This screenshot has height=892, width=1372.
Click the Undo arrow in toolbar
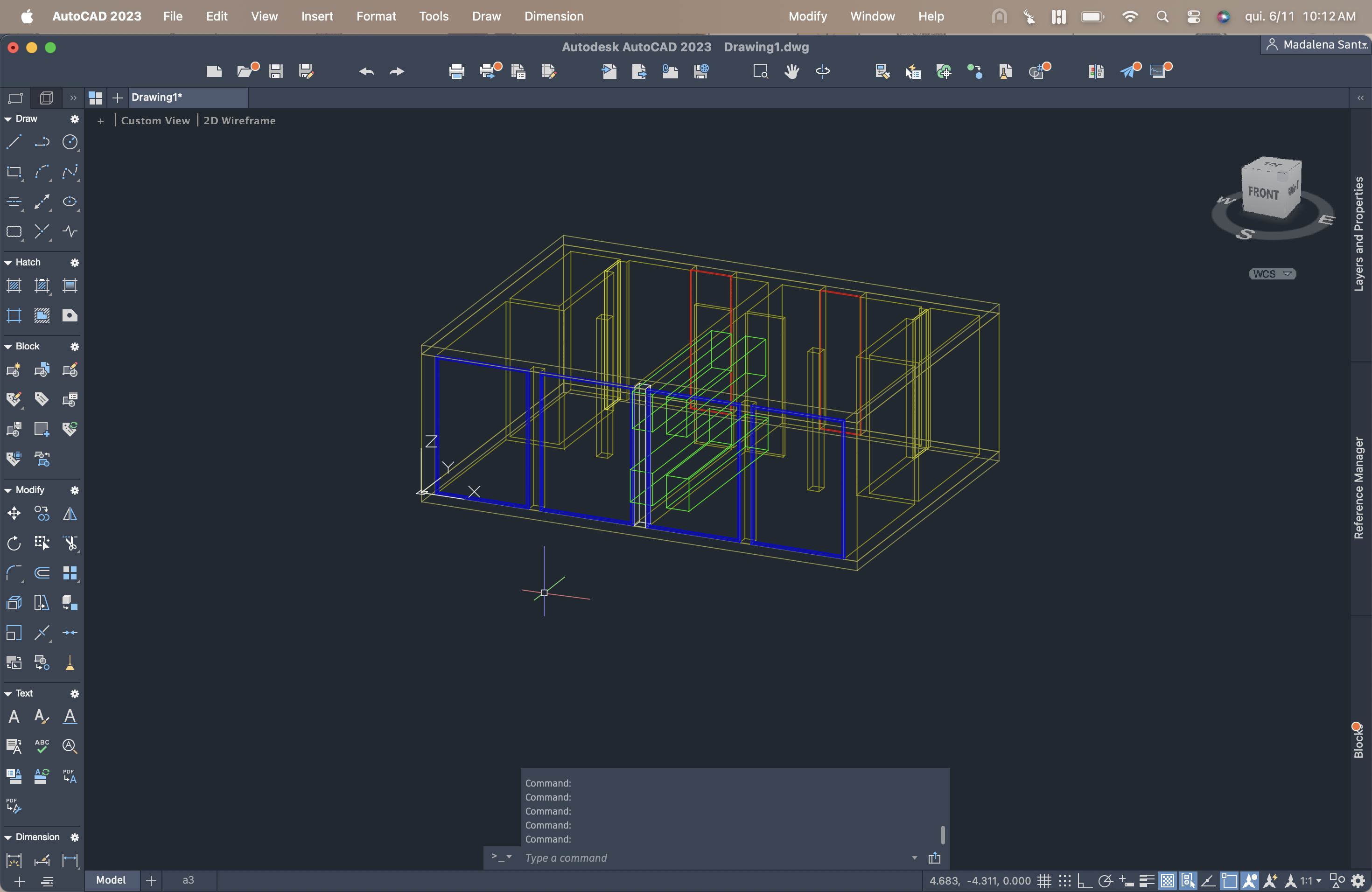[366, 71]
